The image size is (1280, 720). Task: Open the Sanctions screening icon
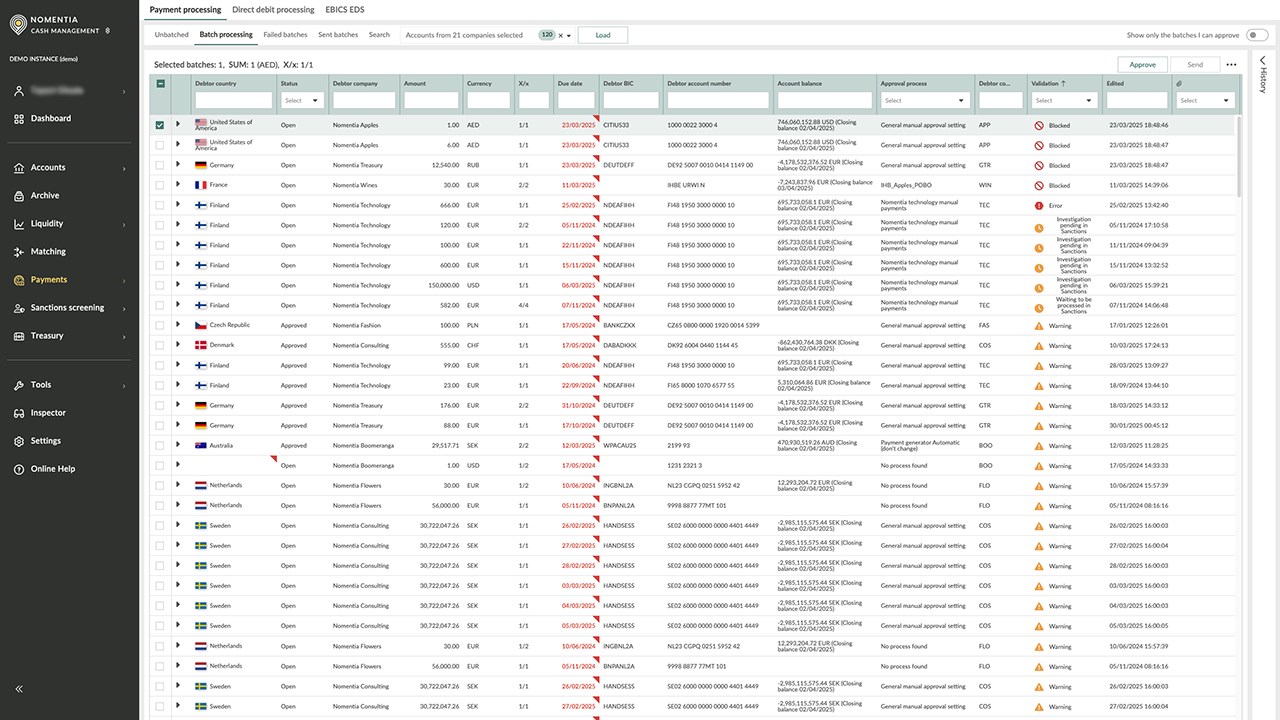pyautogui.click(x=19, y=308)
